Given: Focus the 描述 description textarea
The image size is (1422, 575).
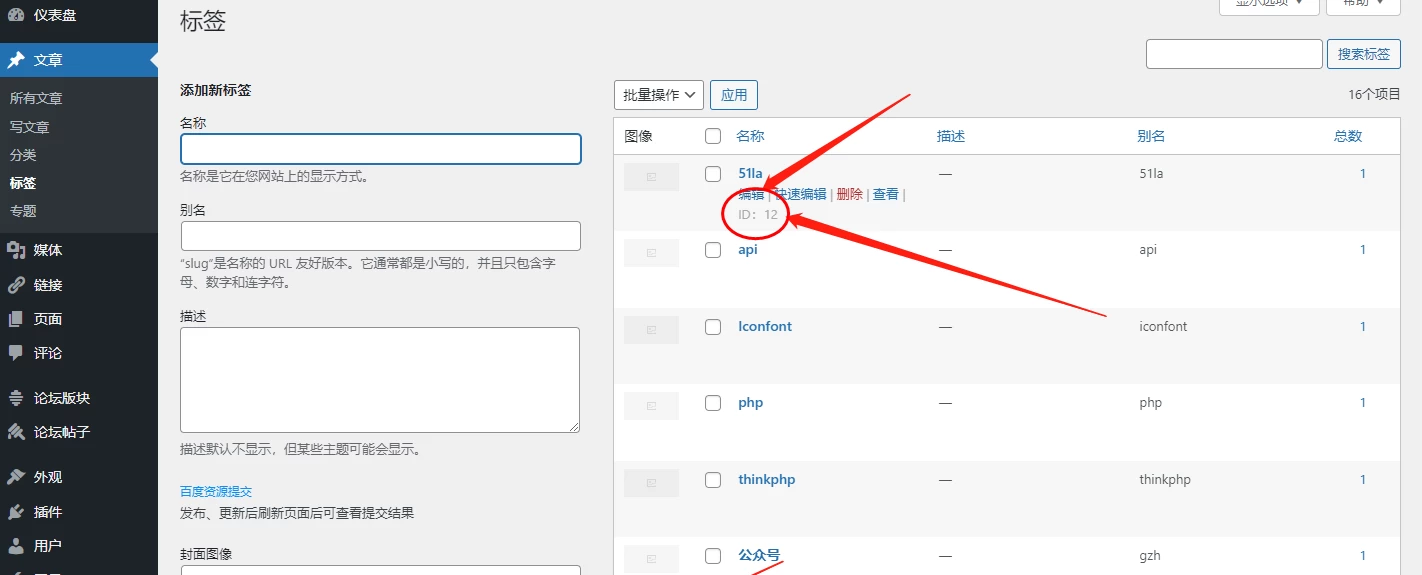Looking at the screenshot, I should 380,380.
